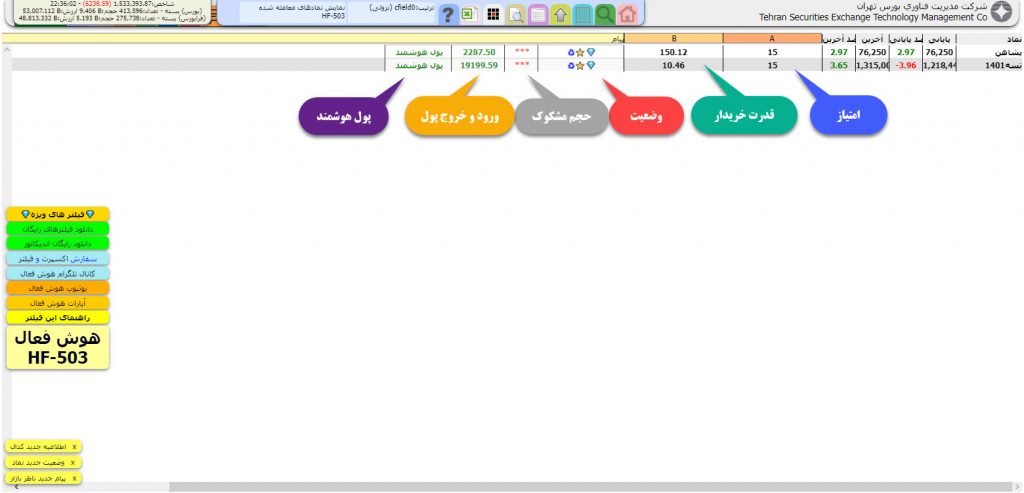Open the purple calendar table icon
This screenshot has width=1024, height=493.
pos(538,15)
